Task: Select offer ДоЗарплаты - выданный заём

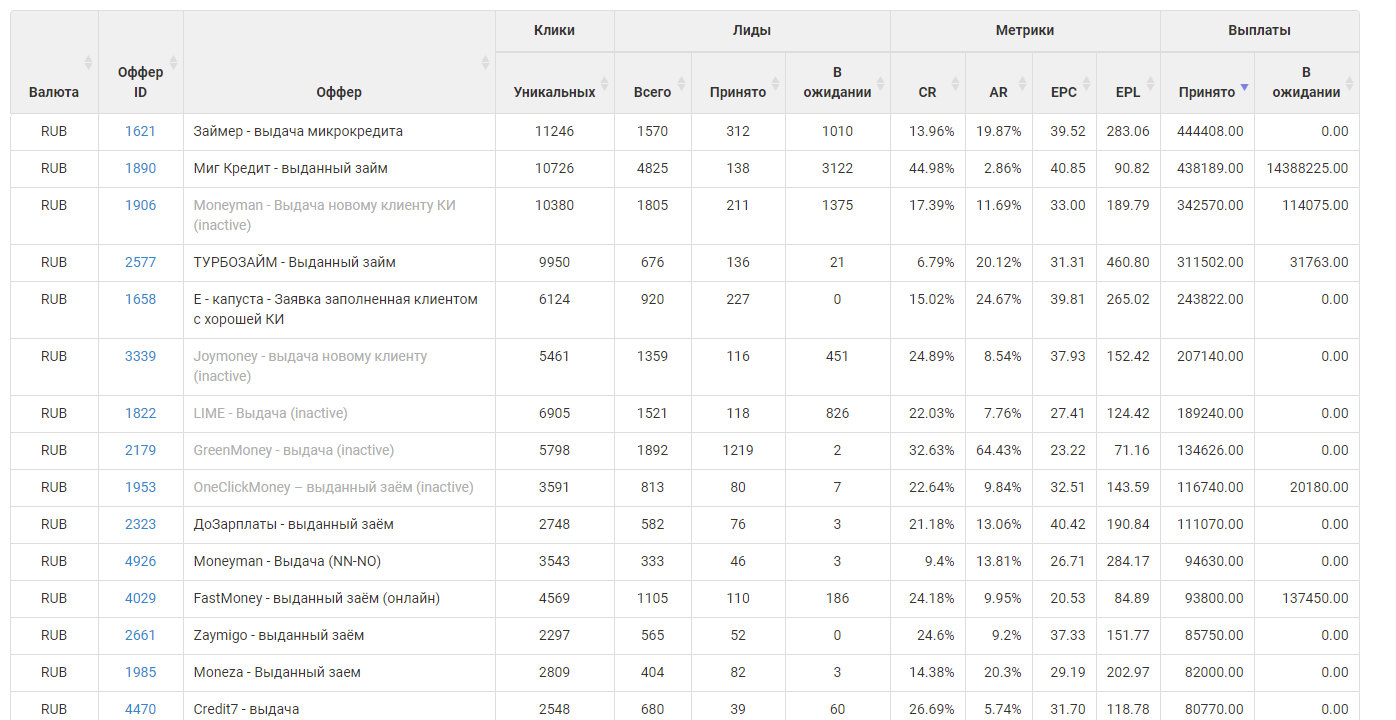Action: pyautogui.click(x=294, y=524)
